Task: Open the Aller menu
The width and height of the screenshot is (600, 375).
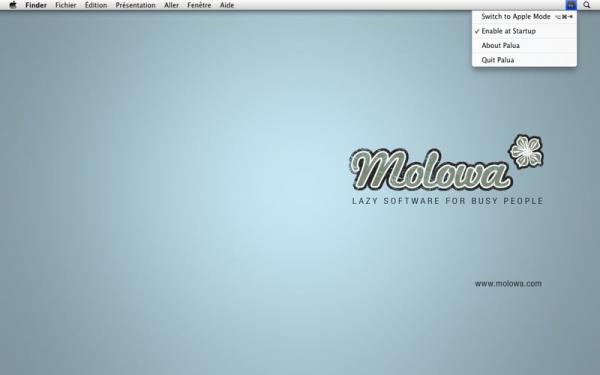Action: tap(171, 5)
